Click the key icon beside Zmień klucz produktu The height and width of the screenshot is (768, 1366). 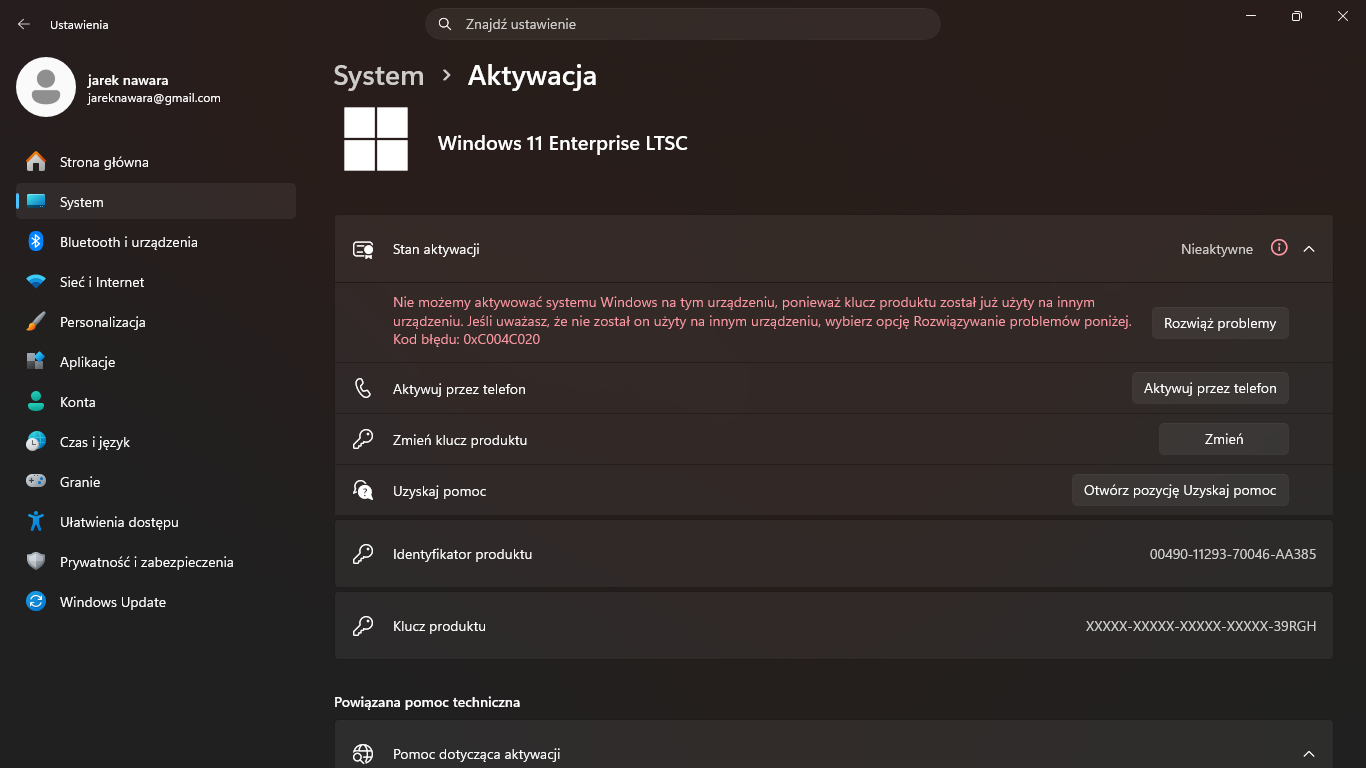363,439
